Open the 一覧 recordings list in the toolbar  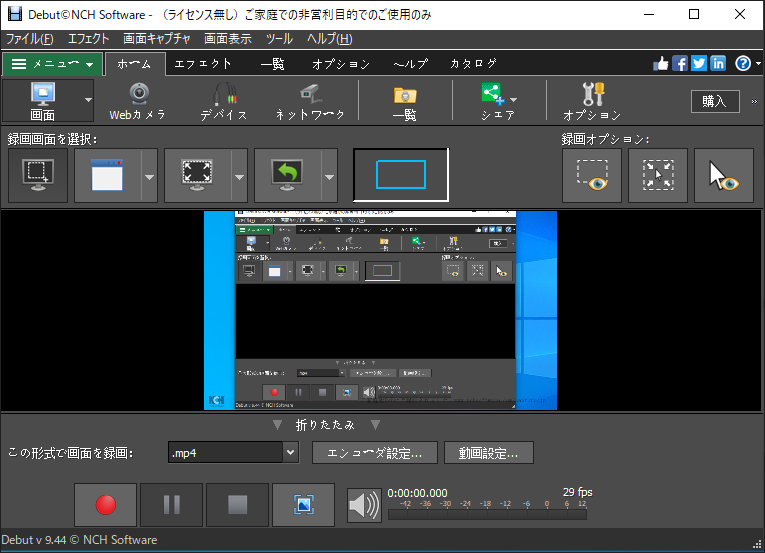[x=405, y=101]
